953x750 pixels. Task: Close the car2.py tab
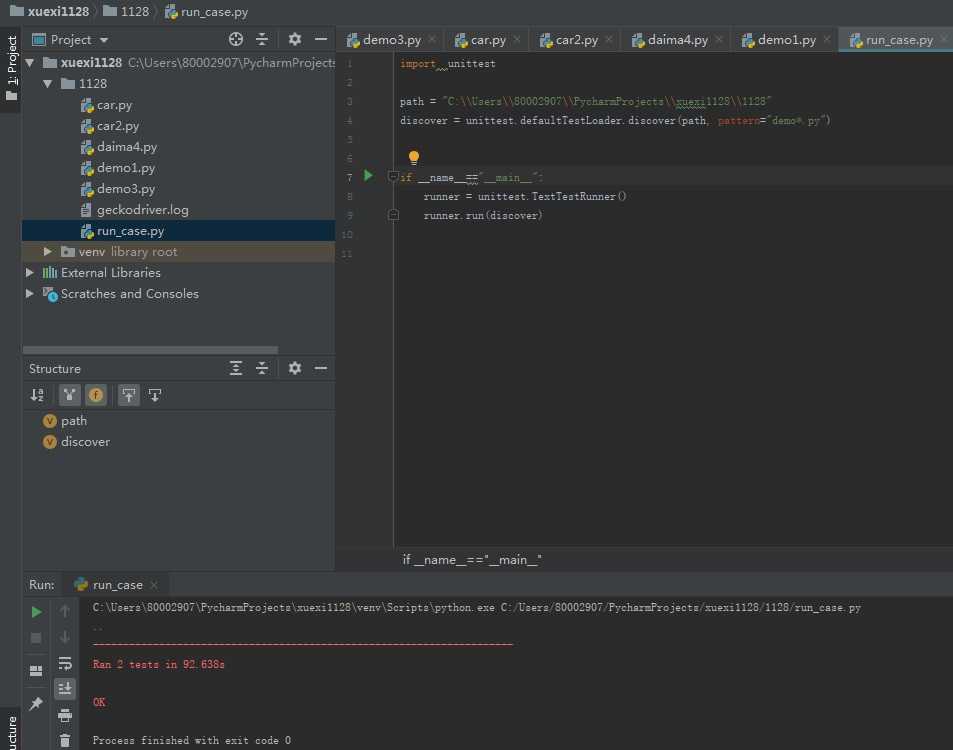tap(609, 40)
